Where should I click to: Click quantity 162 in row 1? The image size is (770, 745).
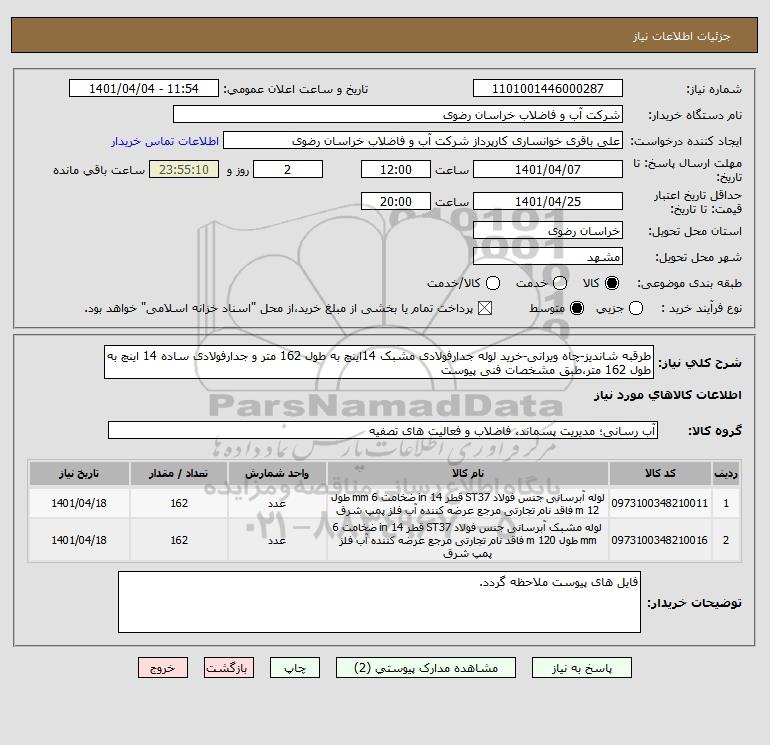[x=179, y=503]
